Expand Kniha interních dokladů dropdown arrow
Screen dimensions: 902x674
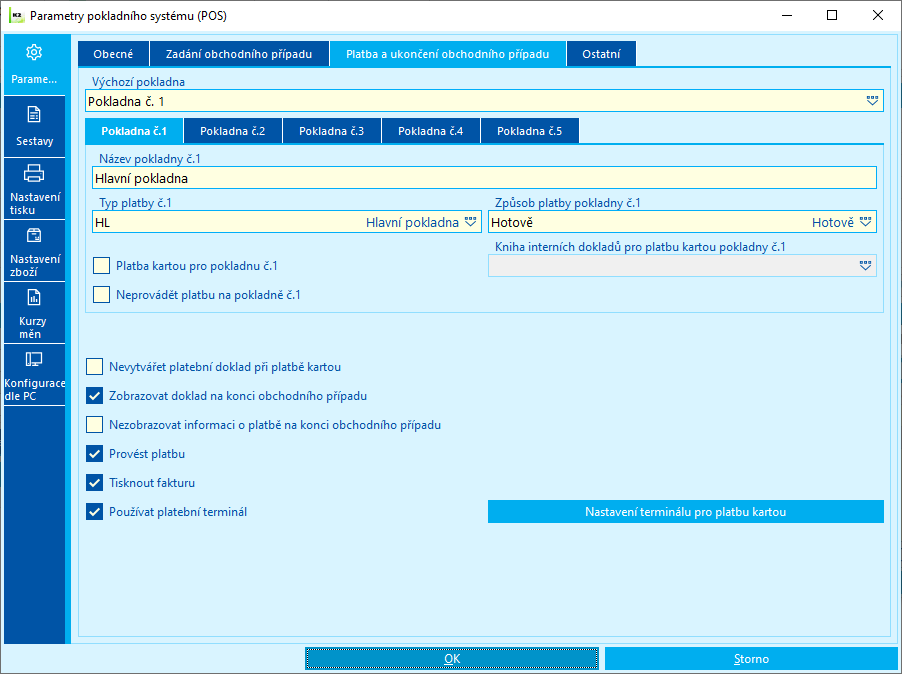tap(866, 266)
